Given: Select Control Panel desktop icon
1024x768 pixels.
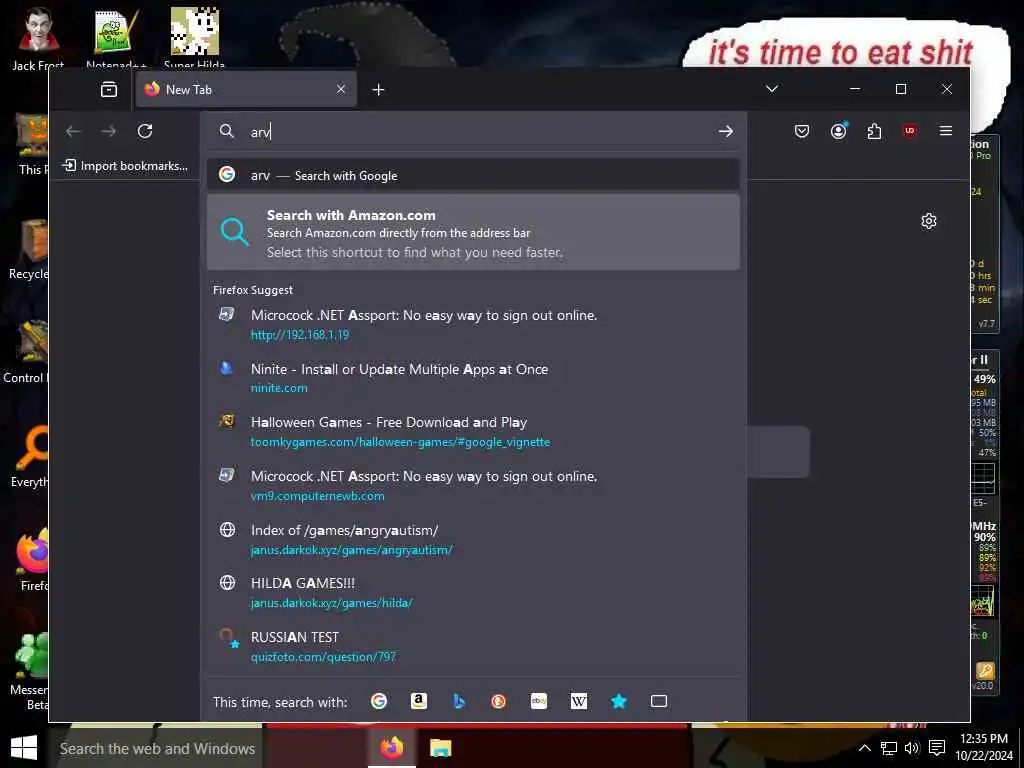Looking at the screenshot, I should (x=25, y=353).
